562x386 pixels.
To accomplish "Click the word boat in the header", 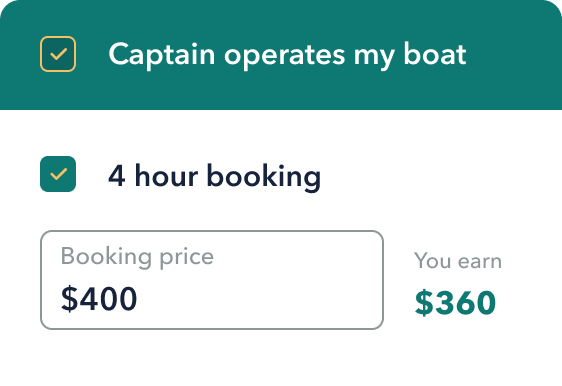I will click(x=435, y=54).
